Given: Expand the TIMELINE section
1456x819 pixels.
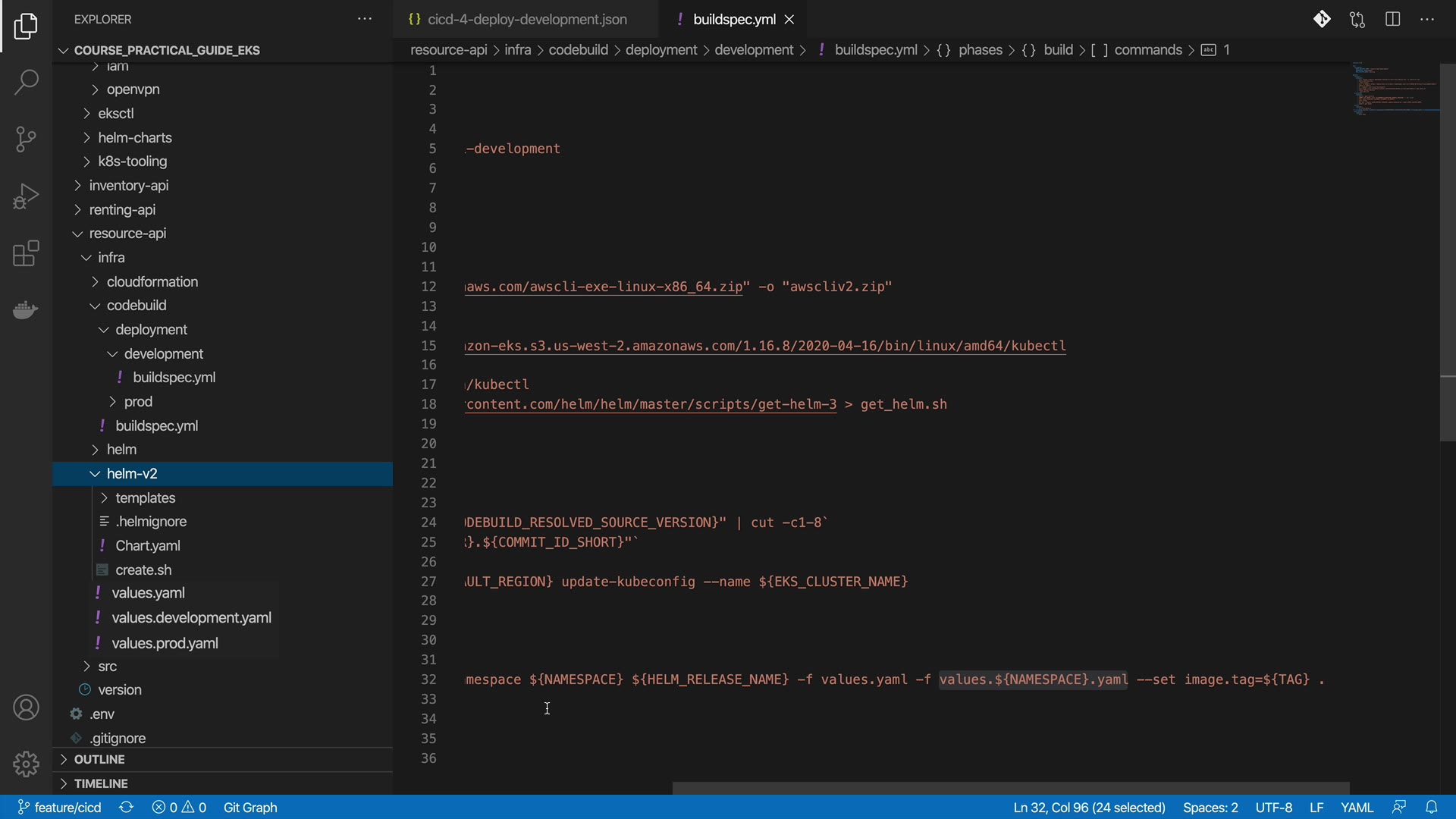Looking at the screenshot, I should click(100, 783).
